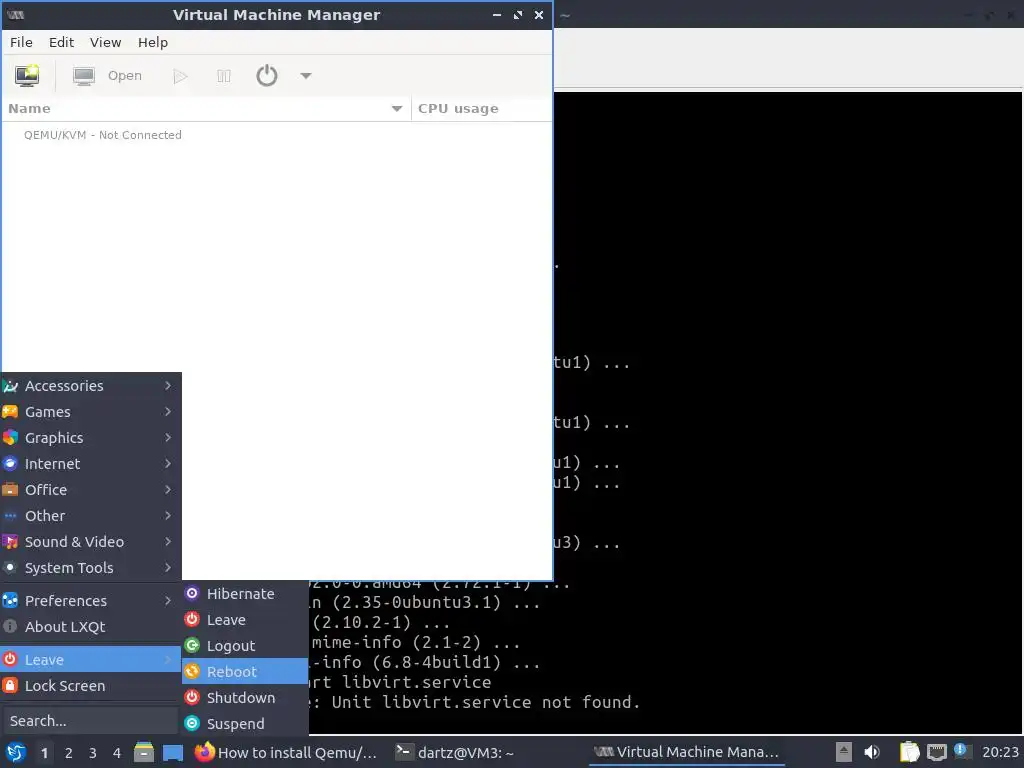The height and width of the screenshot is (768, 1024).
Task: Open the Help menu
Action: (153, 42)
